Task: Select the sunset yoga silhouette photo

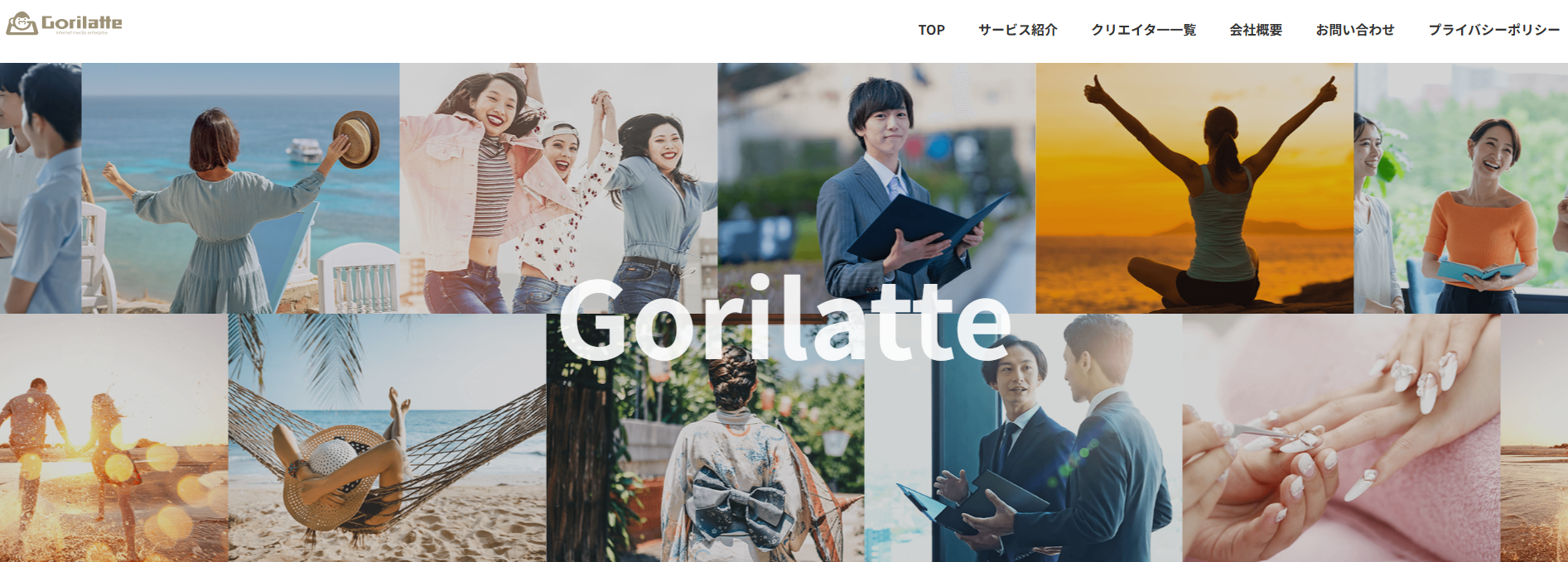Action: tap(1194, 188)
